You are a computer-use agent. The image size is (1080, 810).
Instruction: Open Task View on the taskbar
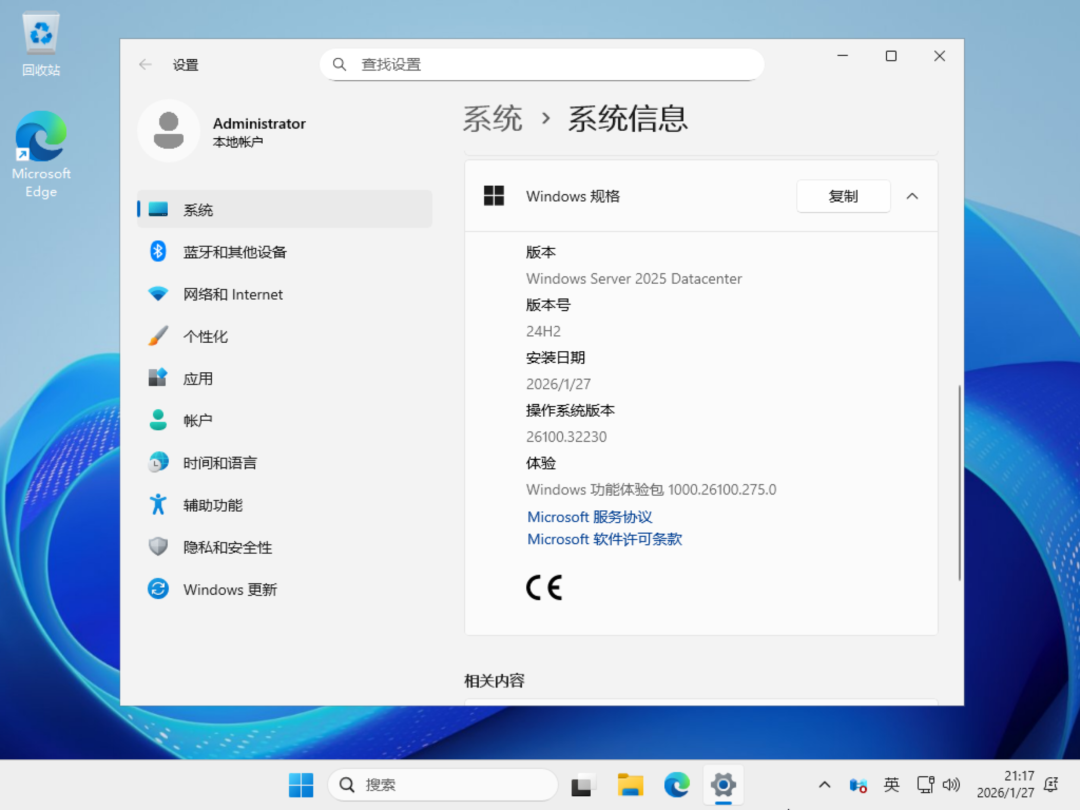click(x=581, y=785)
